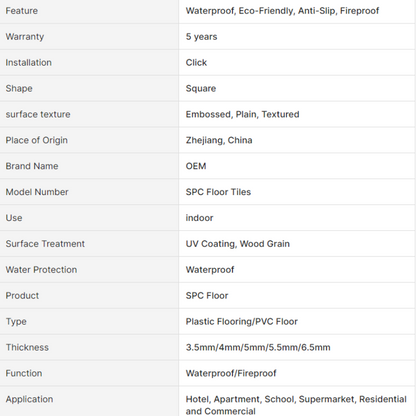Click the 'Zhejiang, China' origin value

point(219,140)
